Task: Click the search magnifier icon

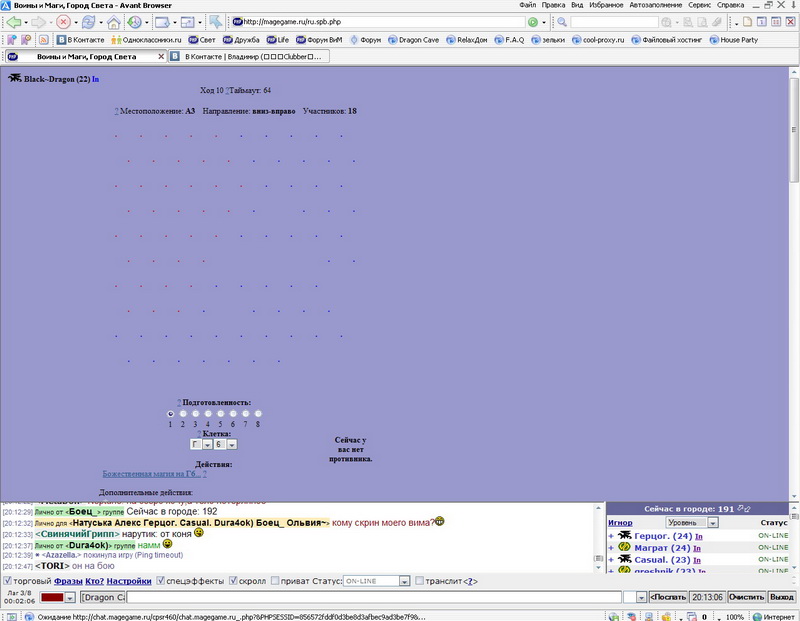Action: pyautogui.click(x=562, y=22)
